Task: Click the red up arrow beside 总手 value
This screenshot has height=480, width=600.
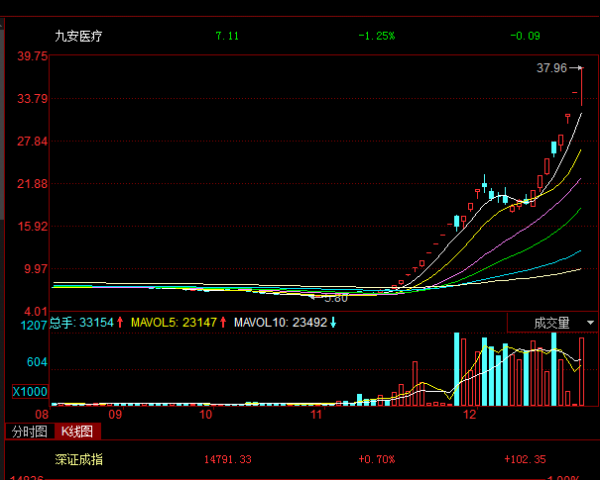Action: point(121,322)
